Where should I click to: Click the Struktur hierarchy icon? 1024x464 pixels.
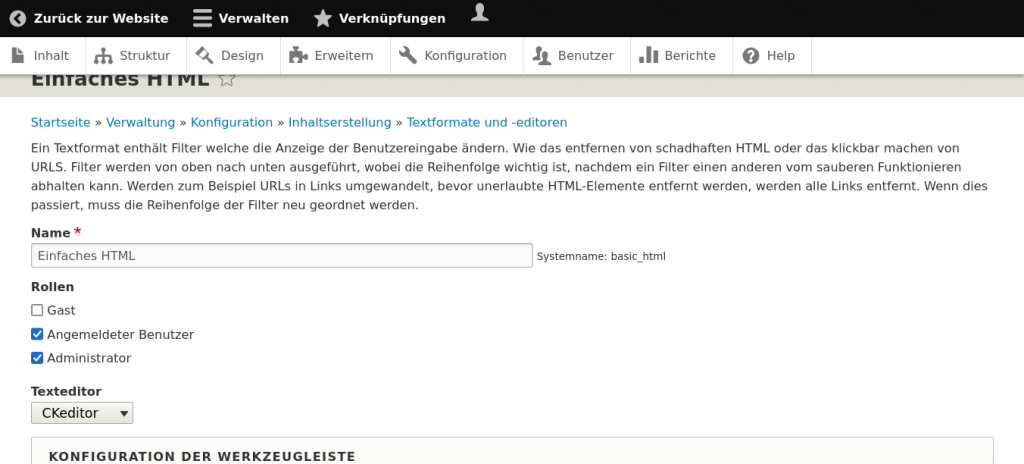pyautogui.click(x=103, y=55)
